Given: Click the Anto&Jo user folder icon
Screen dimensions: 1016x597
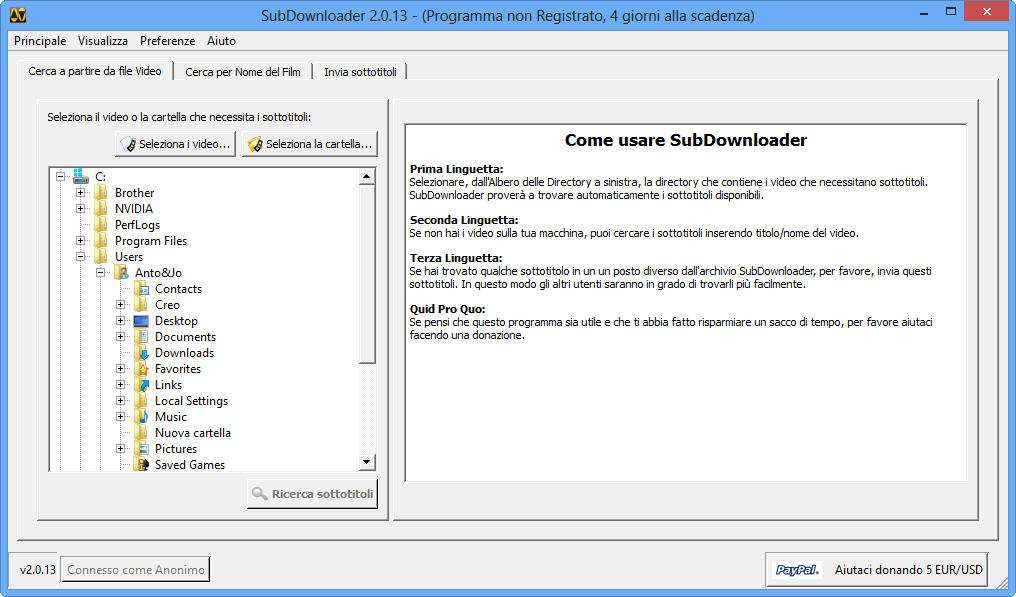Looking at the screenshot, I should tap(121, 273).
